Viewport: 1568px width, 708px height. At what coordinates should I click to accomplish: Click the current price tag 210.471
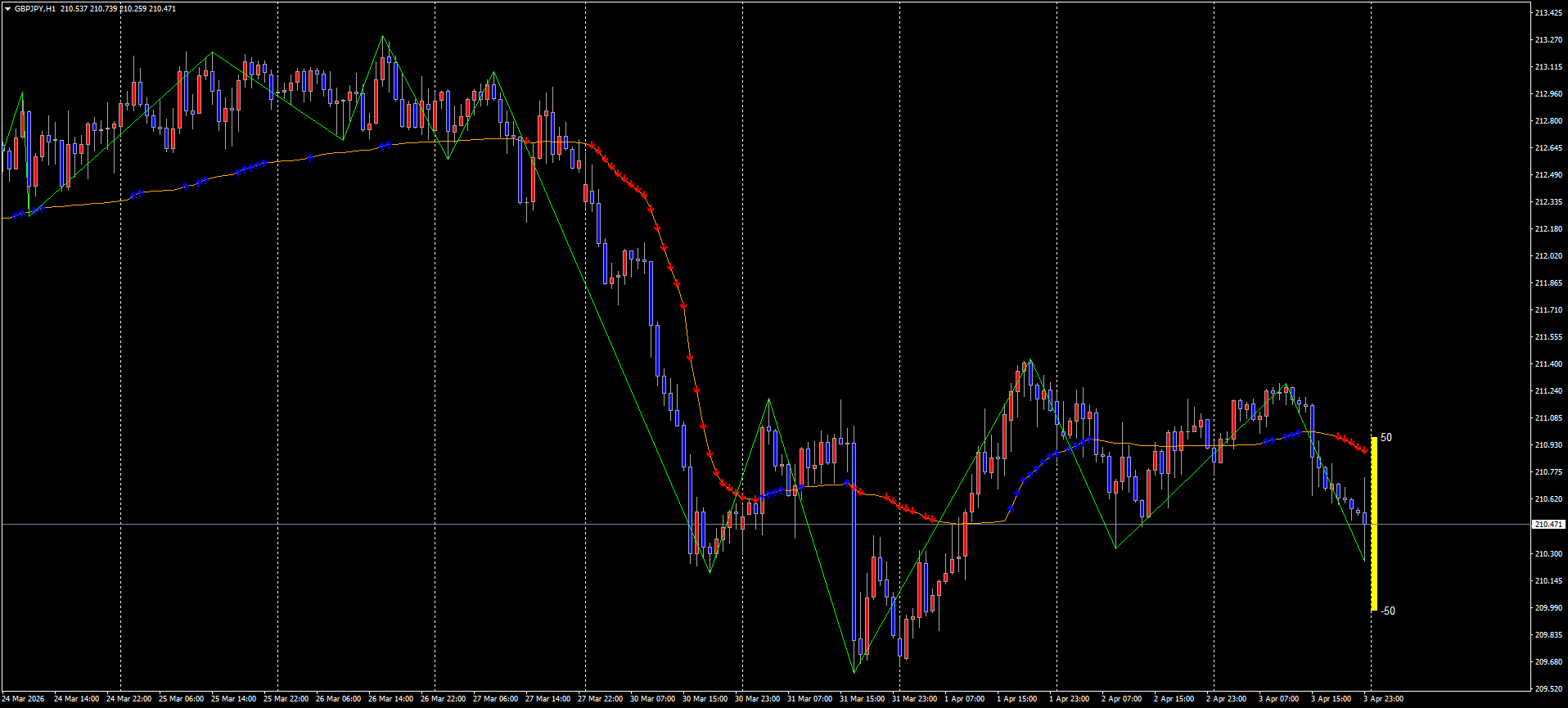pyautogui.click(x=1548, y=525)
